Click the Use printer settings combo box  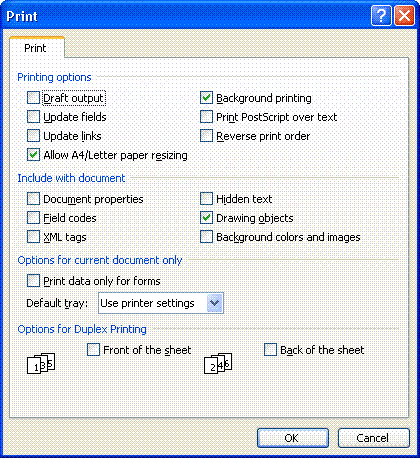coord(161,303)
